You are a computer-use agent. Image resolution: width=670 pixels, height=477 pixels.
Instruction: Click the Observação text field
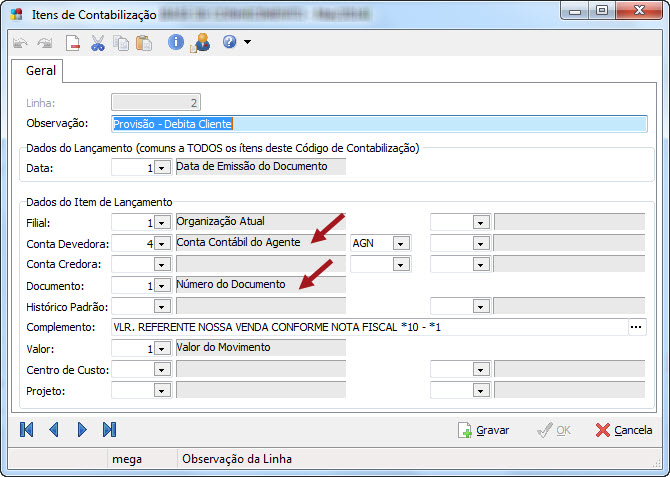[x=380, y=124]
